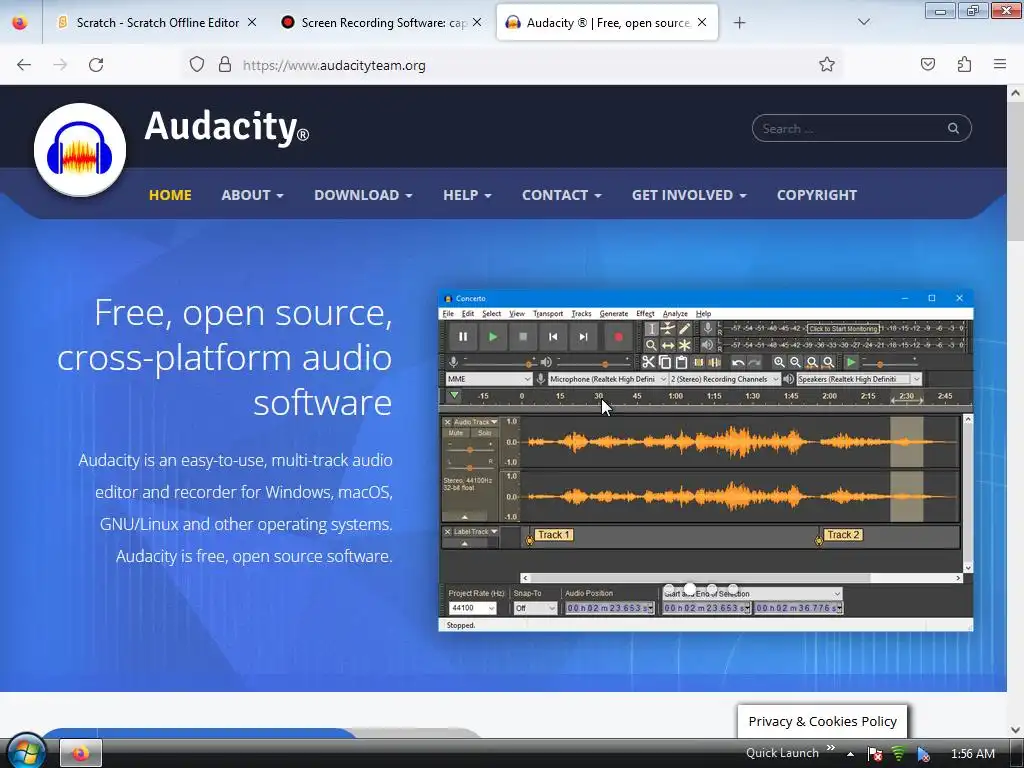1024x768 pixels.
Task: Click the scissors Cut icon in the Concerto screenshot
Action: (x=648, y=362)
